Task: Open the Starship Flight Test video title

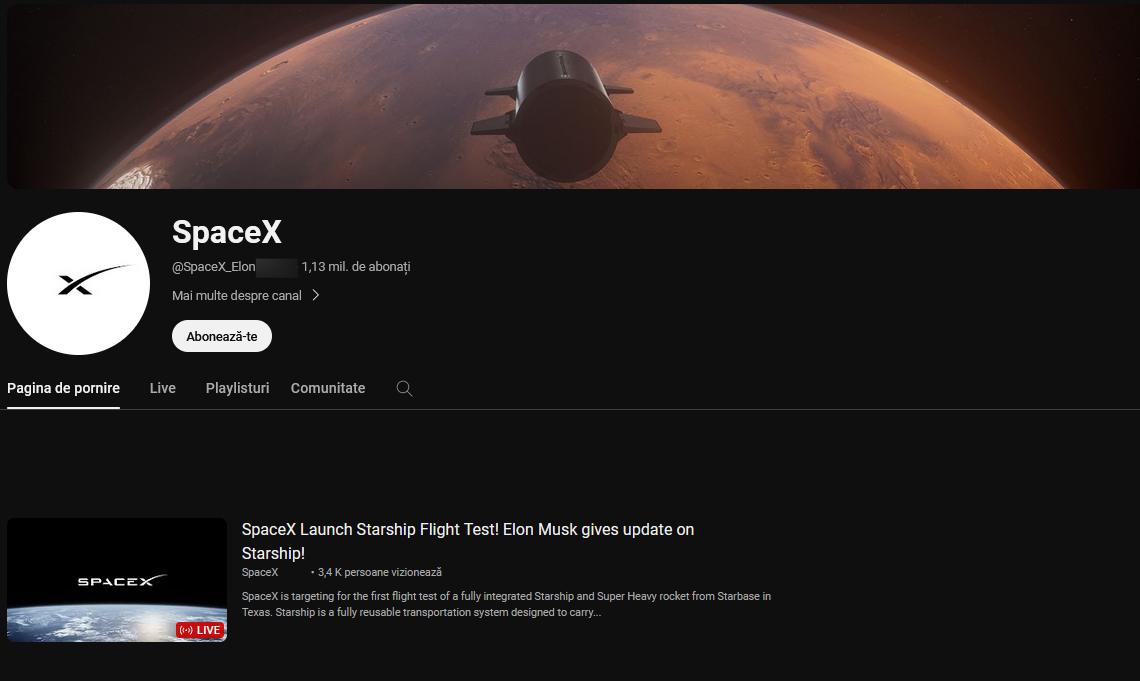Action: pos(467,541)
